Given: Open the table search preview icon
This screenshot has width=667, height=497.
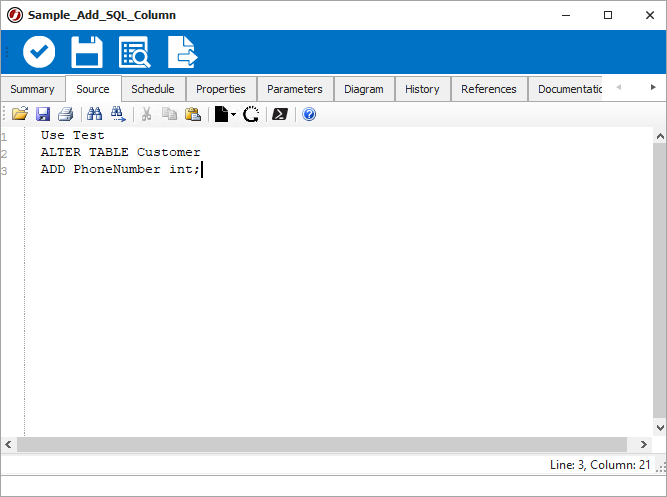Looking at the screenshot, I should pos(134,52).
